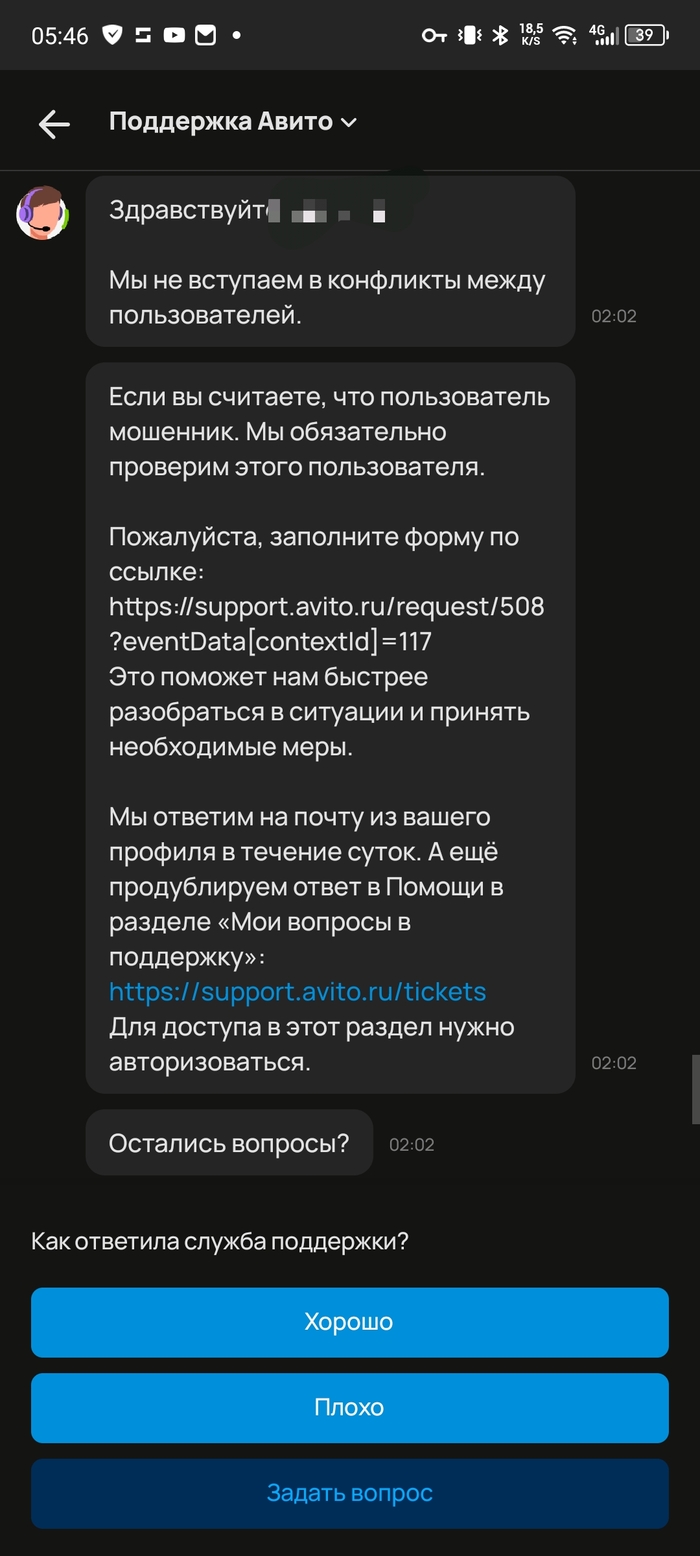The width and height of the screenshot is (700, 1556).
Task: Rate support response as Плохо
Action: (349, 1407)
